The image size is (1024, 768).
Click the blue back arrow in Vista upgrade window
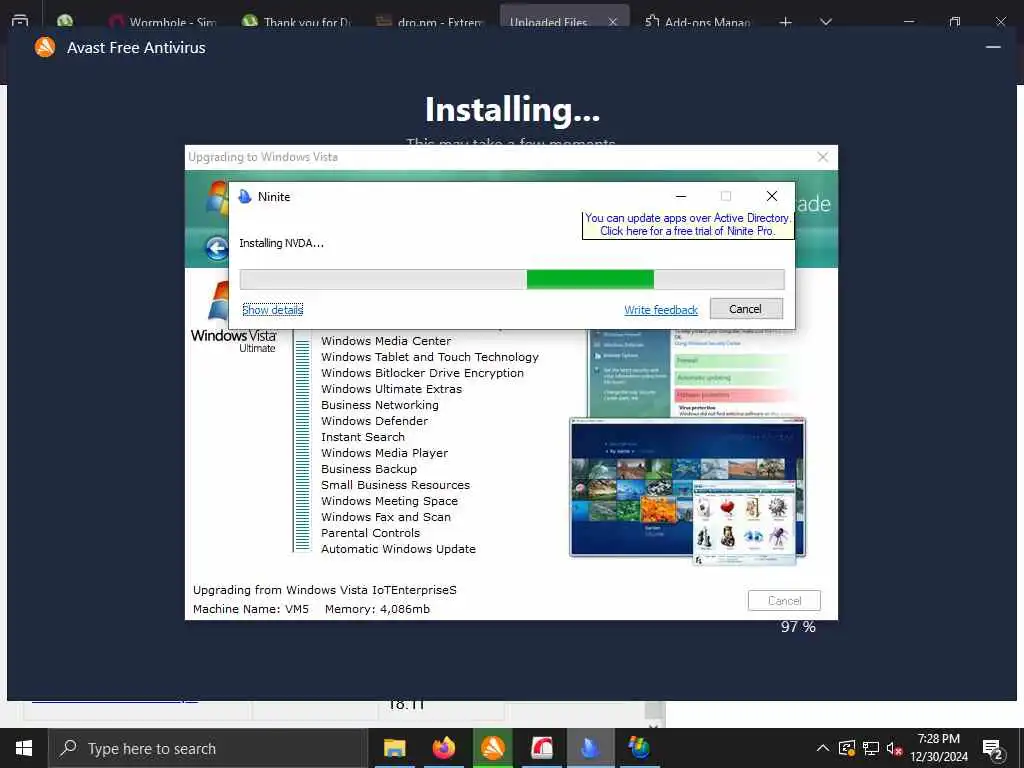point(216,248)
